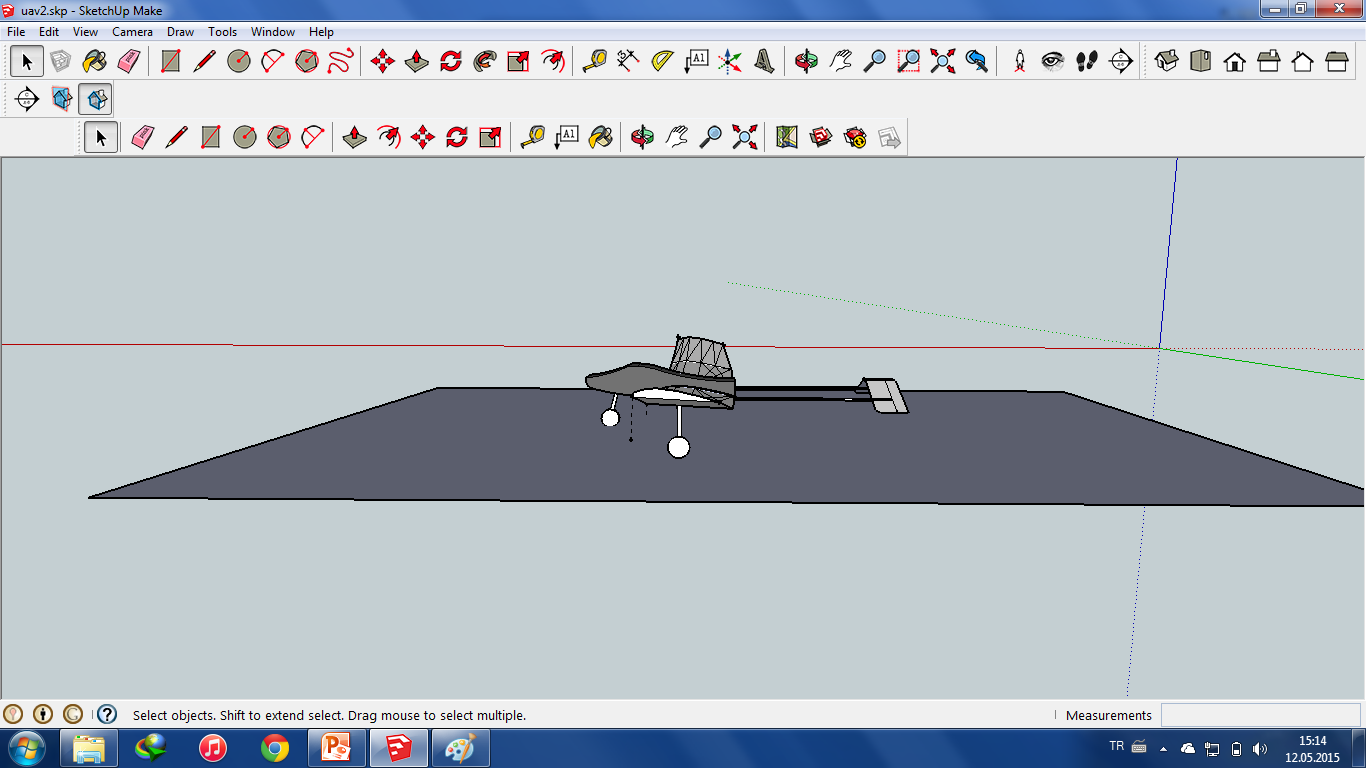The height and width of the screenshot is (768, 1366).
Task: Open the Extension Warehouse
Action: (x=855, y=137)
